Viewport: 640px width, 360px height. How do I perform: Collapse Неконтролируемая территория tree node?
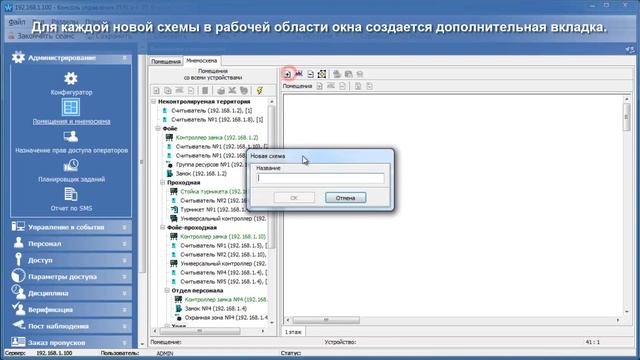154,101
